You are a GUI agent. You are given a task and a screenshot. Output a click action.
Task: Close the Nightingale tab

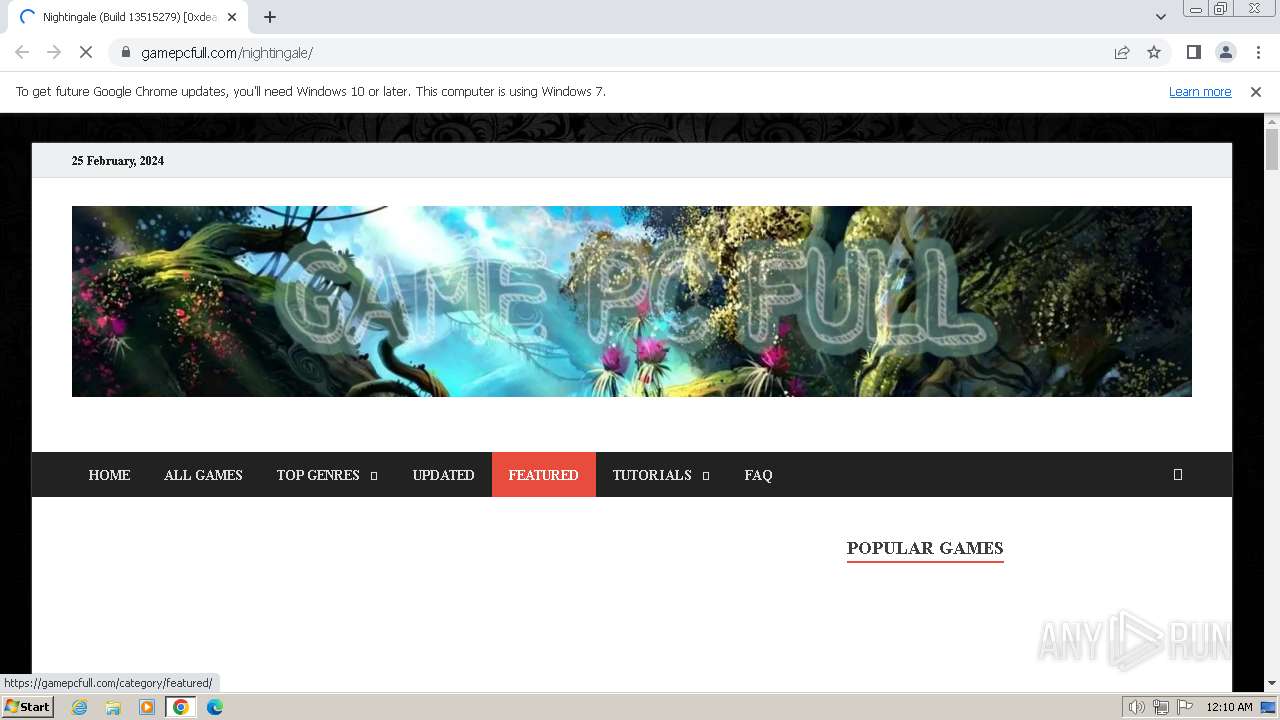tap(232, 17)
